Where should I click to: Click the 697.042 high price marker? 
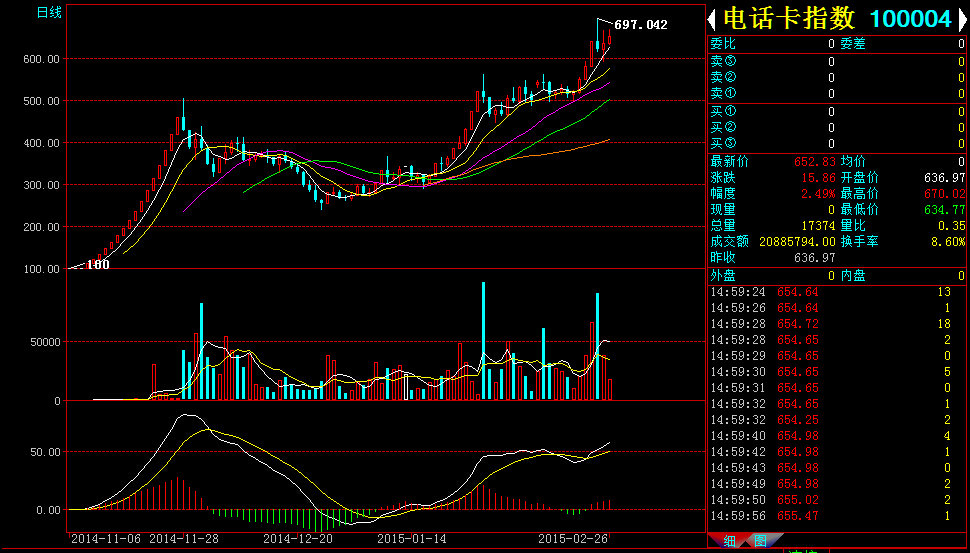[x=640, y=25]
